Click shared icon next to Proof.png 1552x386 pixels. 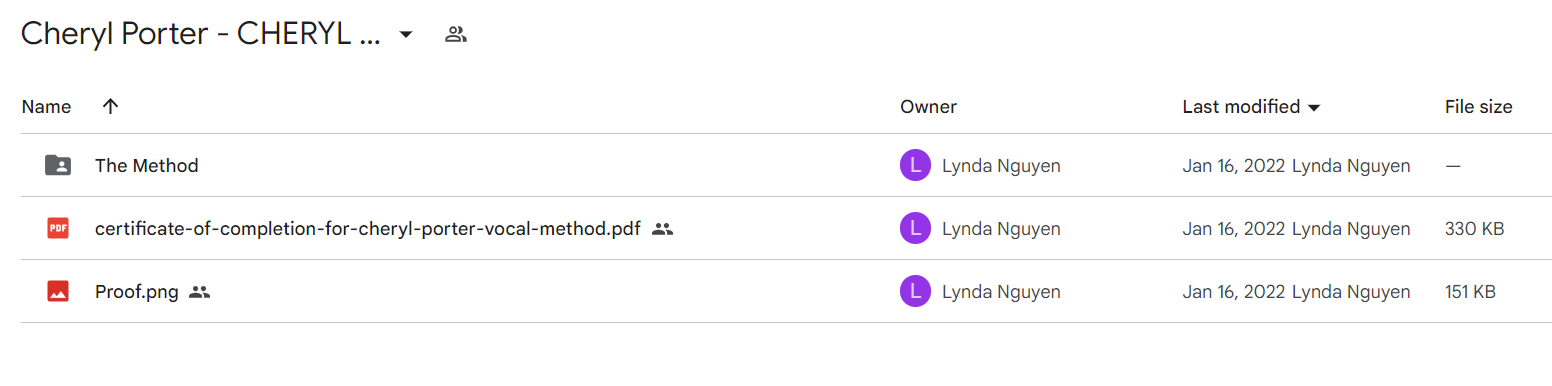tap(199, 292)
